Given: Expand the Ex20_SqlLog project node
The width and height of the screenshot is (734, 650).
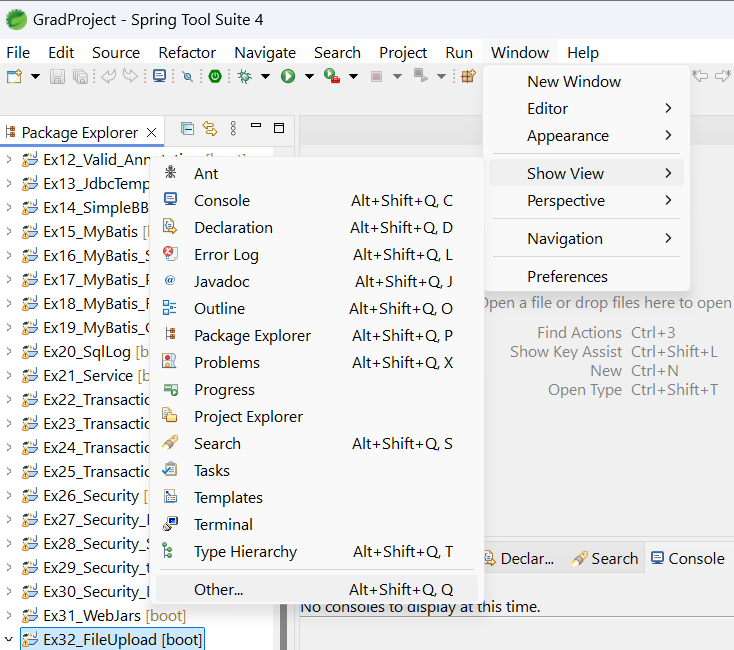Looking at the screenshot, I should (x=9, y=351).
